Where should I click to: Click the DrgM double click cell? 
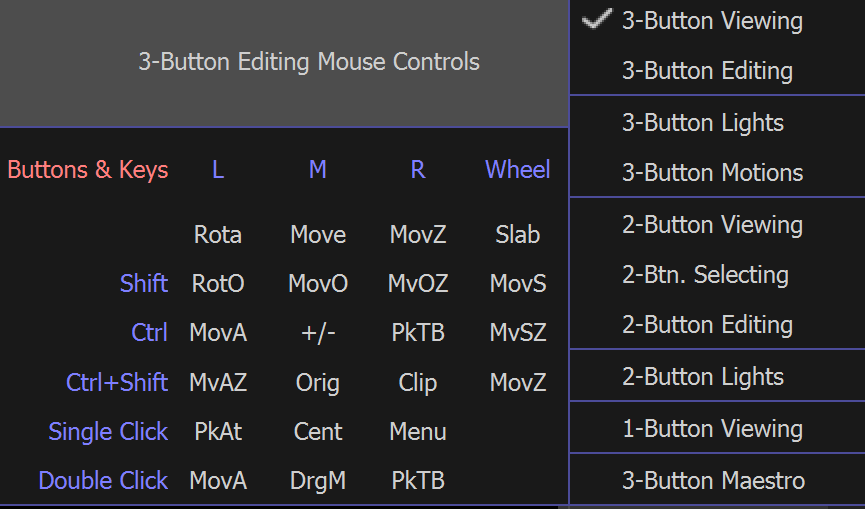coord(318,481)
